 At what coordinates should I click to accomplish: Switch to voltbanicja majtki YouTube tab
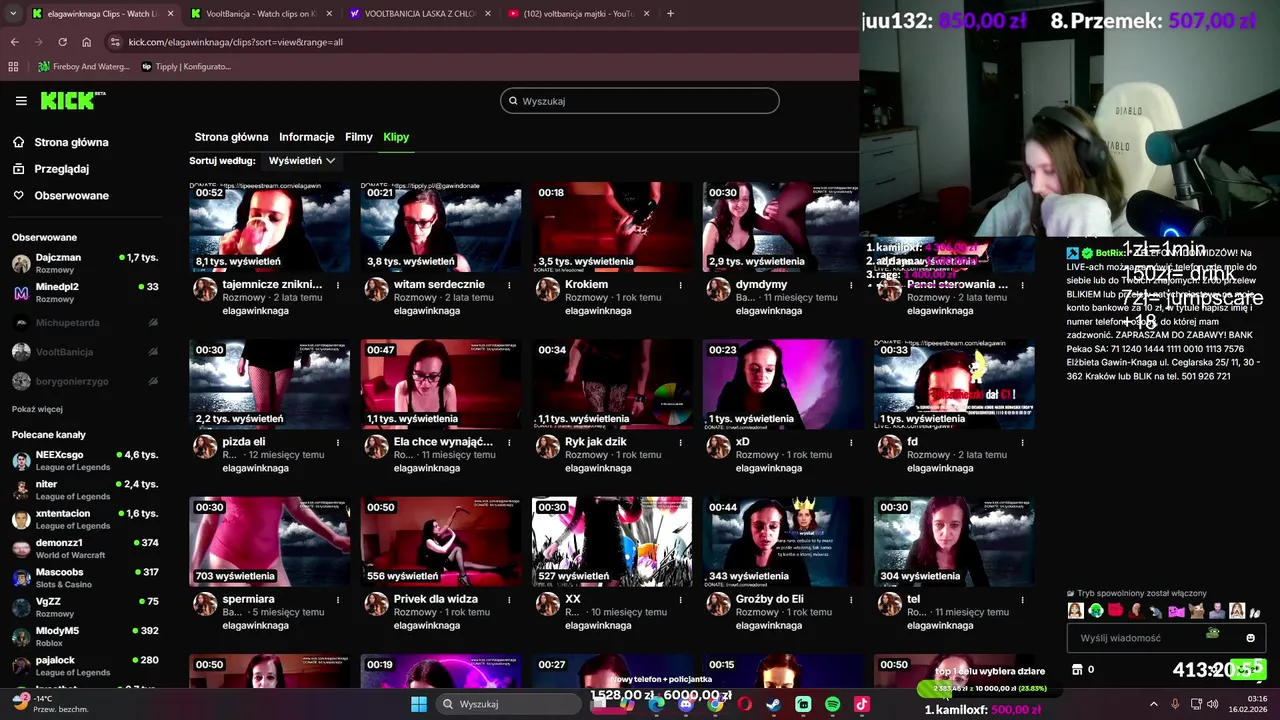pyautogui.click(x=578, y=14)
